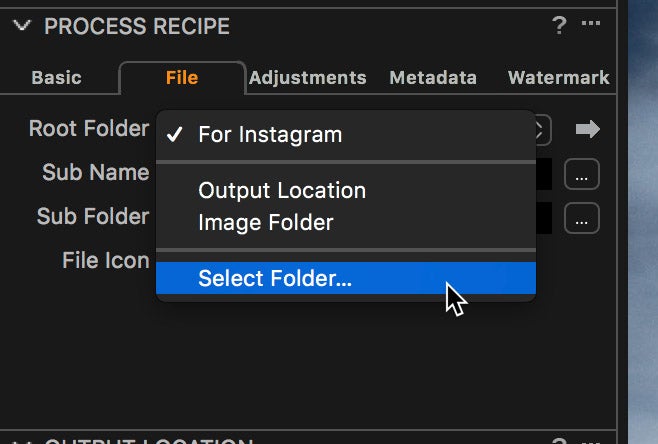Switch to the Basic tab
Screen dimensions: 658x444
pyautogui.click(x=56, y=78)
